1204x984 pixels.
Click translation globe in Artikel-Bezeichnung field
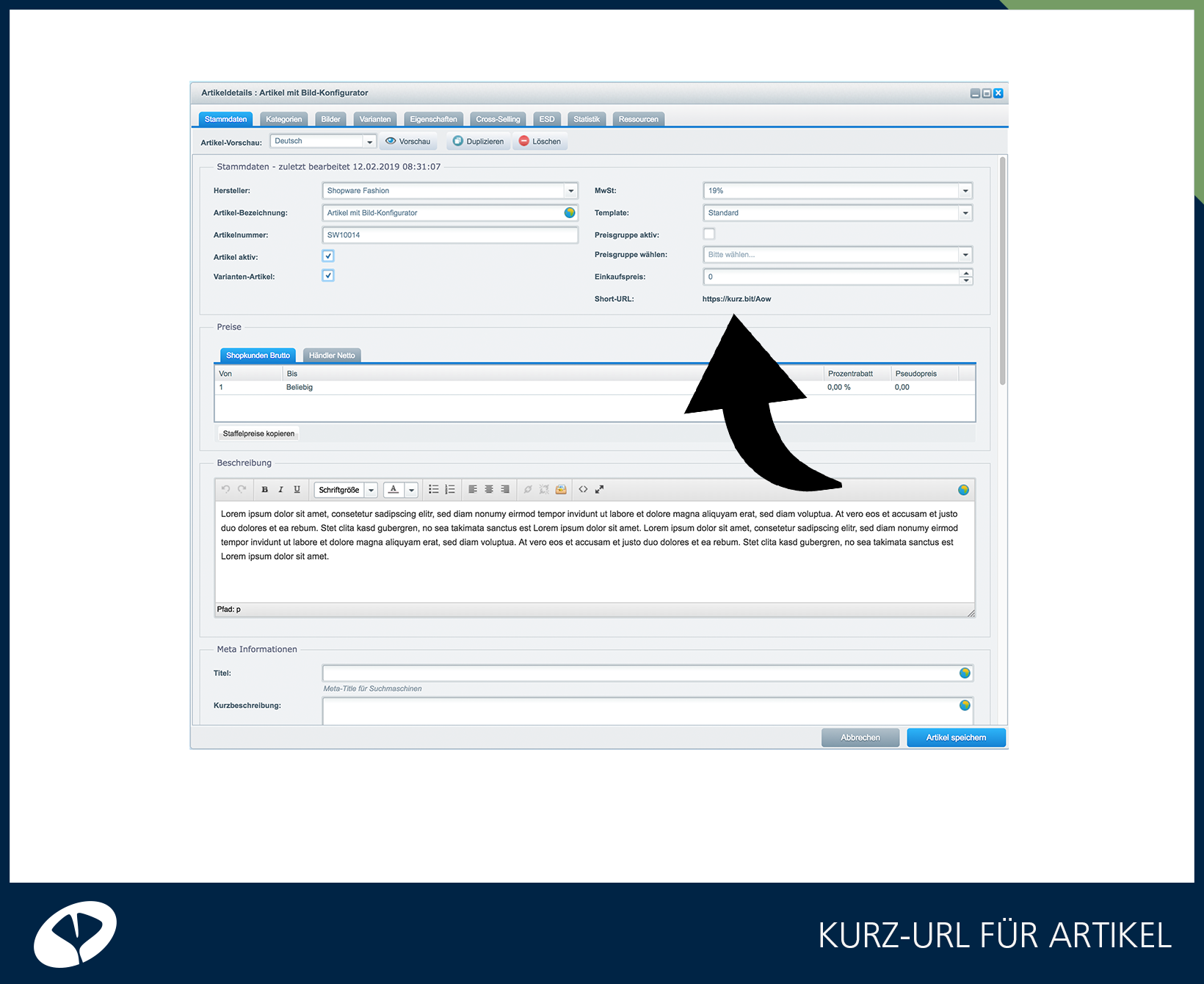coord(570,212)
